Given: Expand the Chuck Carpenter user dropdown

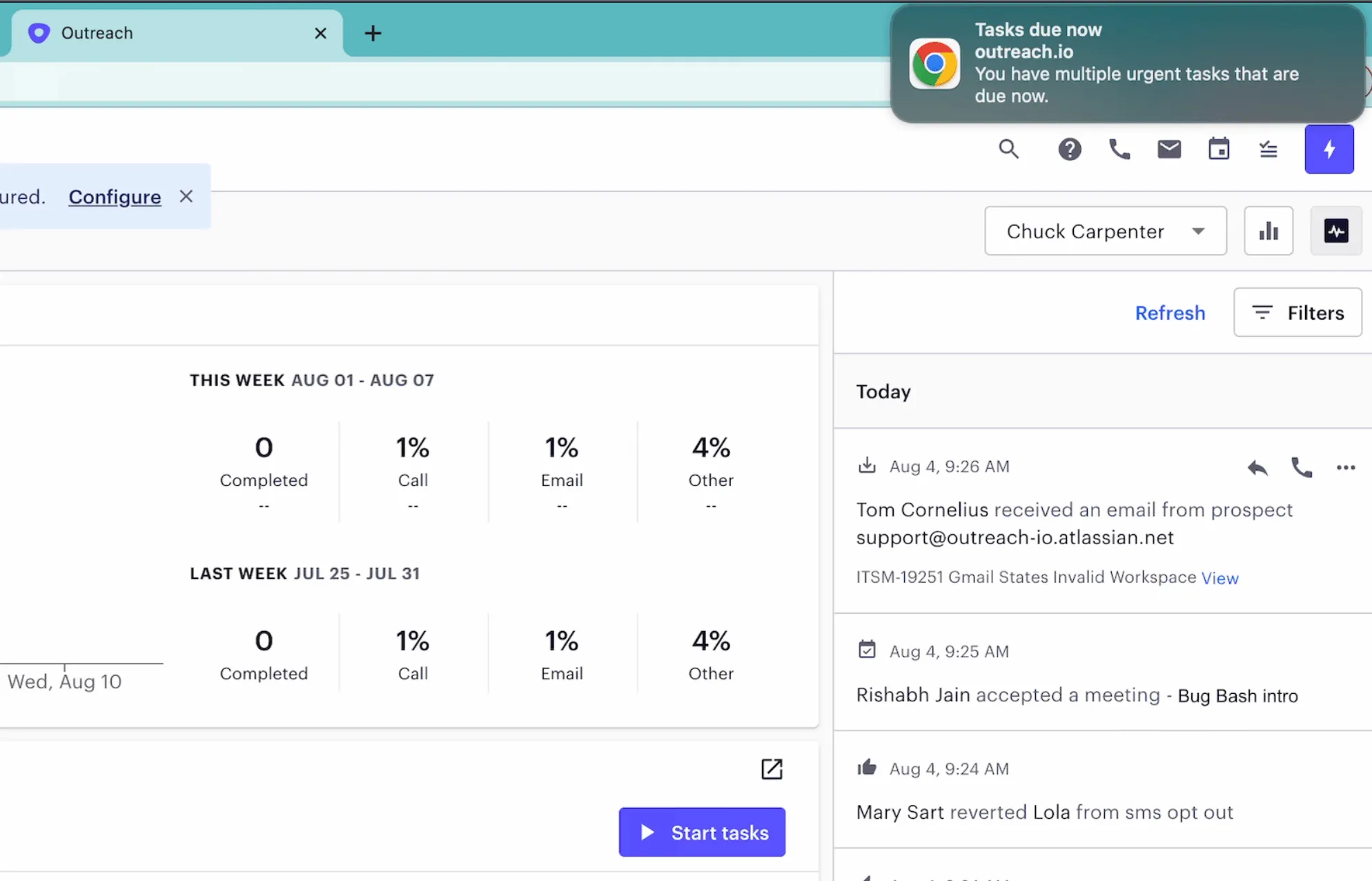Looking at the screenshot, I should (1105, 231).
